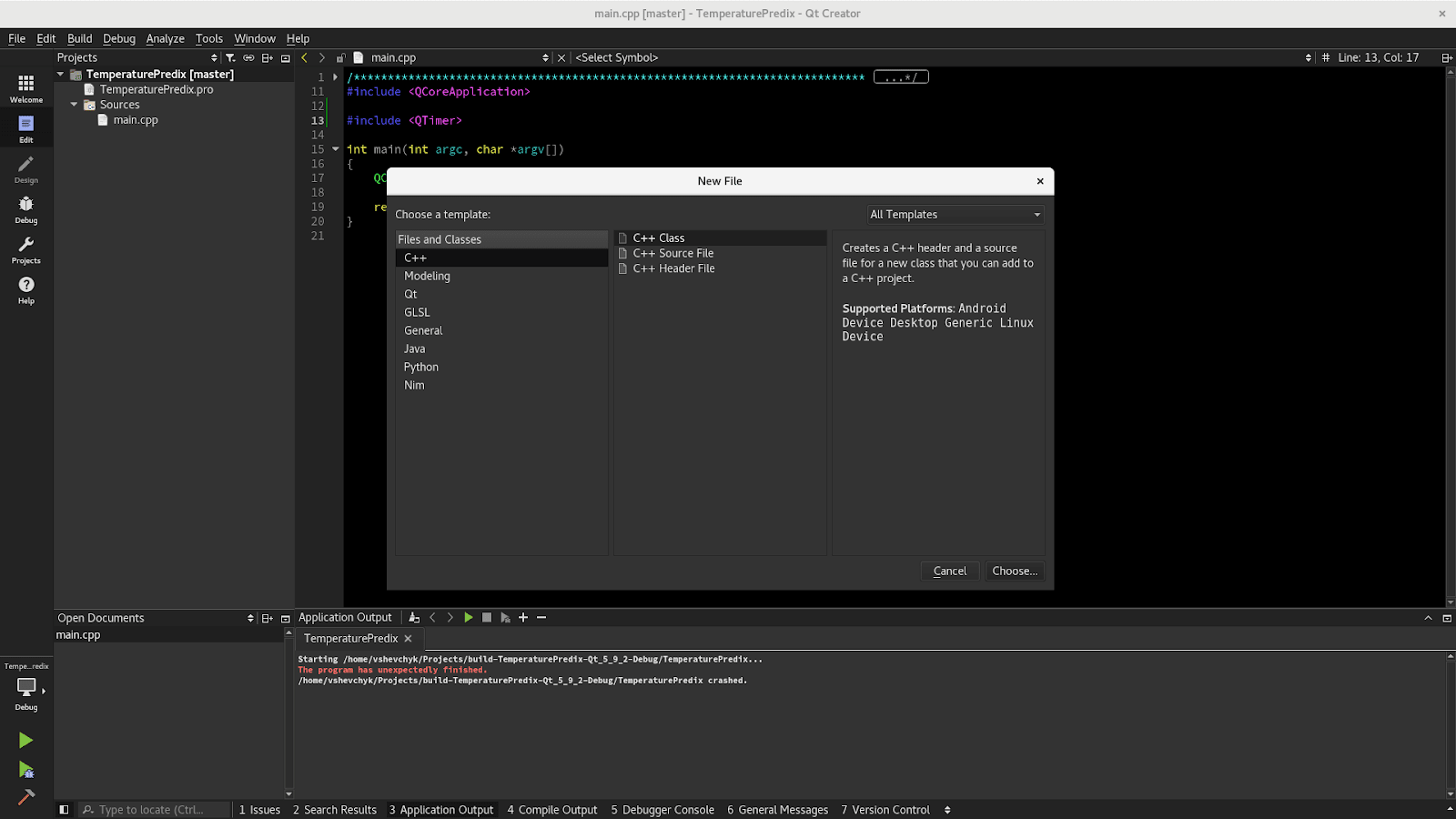Screen dimensions: 1456x819
Task: Switch to Compile Output tab
Action: tap(551, 810)
